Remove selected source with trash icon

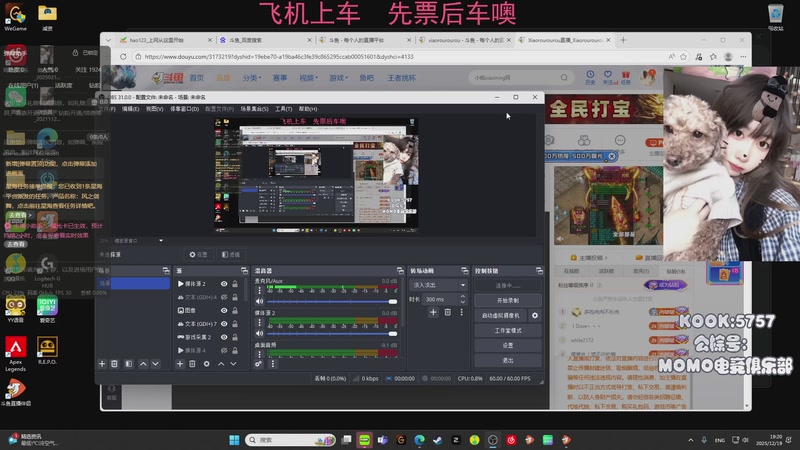pyautogui.click(x=192, y=364)
